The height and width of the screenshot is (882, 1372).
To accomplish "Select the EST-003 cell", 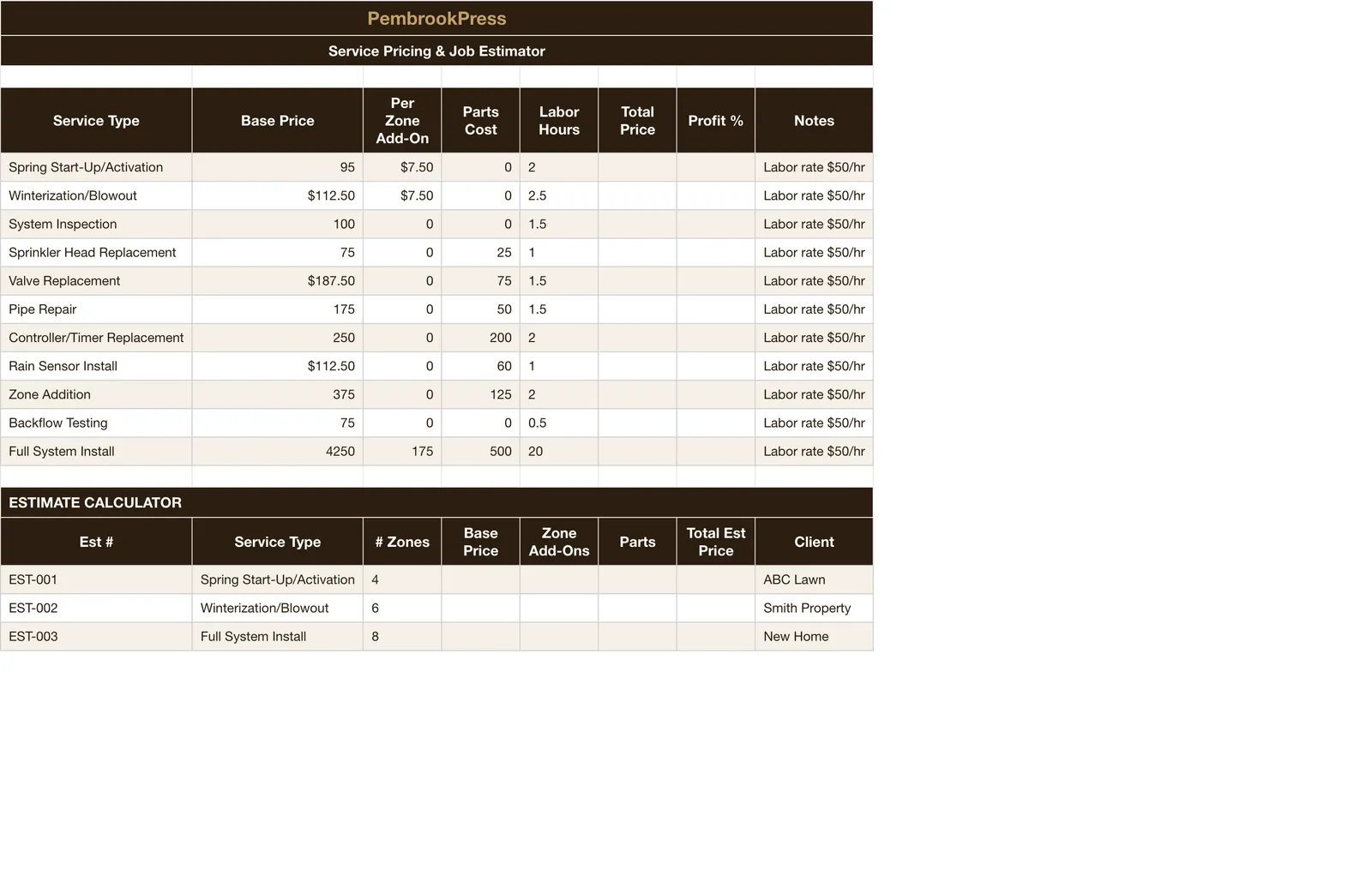I will [x=96, y=636].
